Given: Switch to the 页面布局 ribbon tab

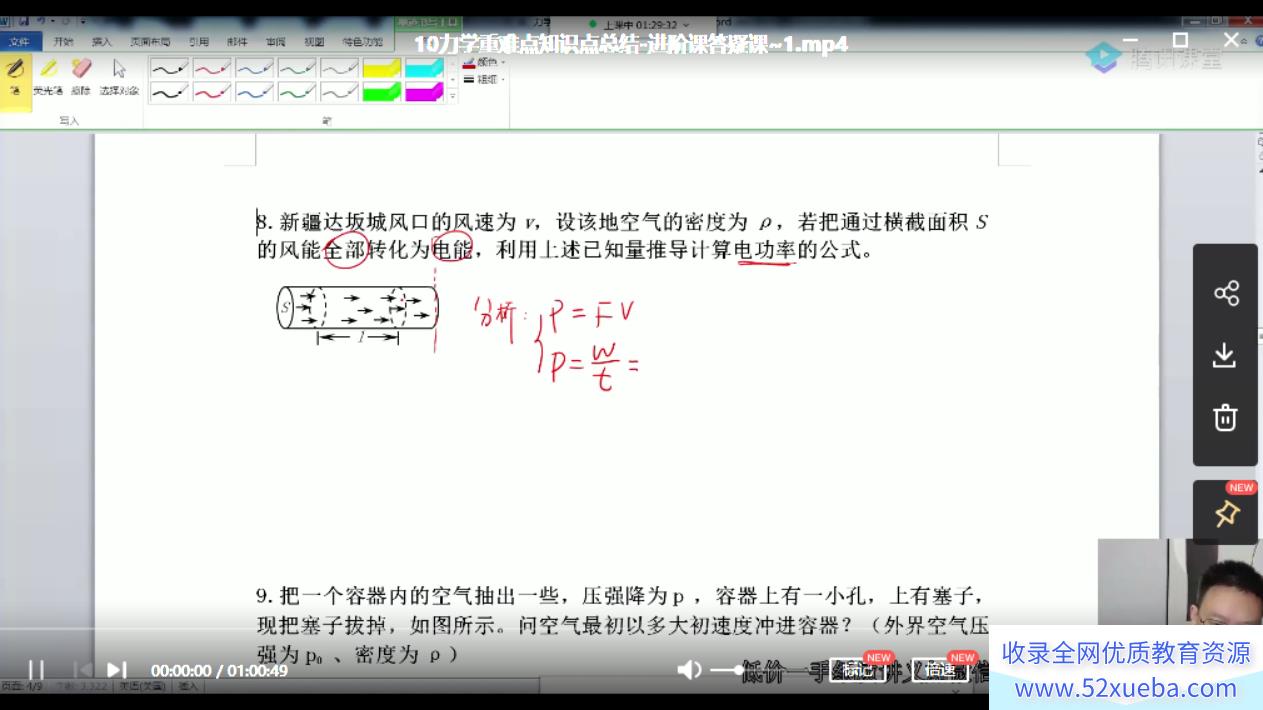Looking at the screenshot, I should [150, 42].
